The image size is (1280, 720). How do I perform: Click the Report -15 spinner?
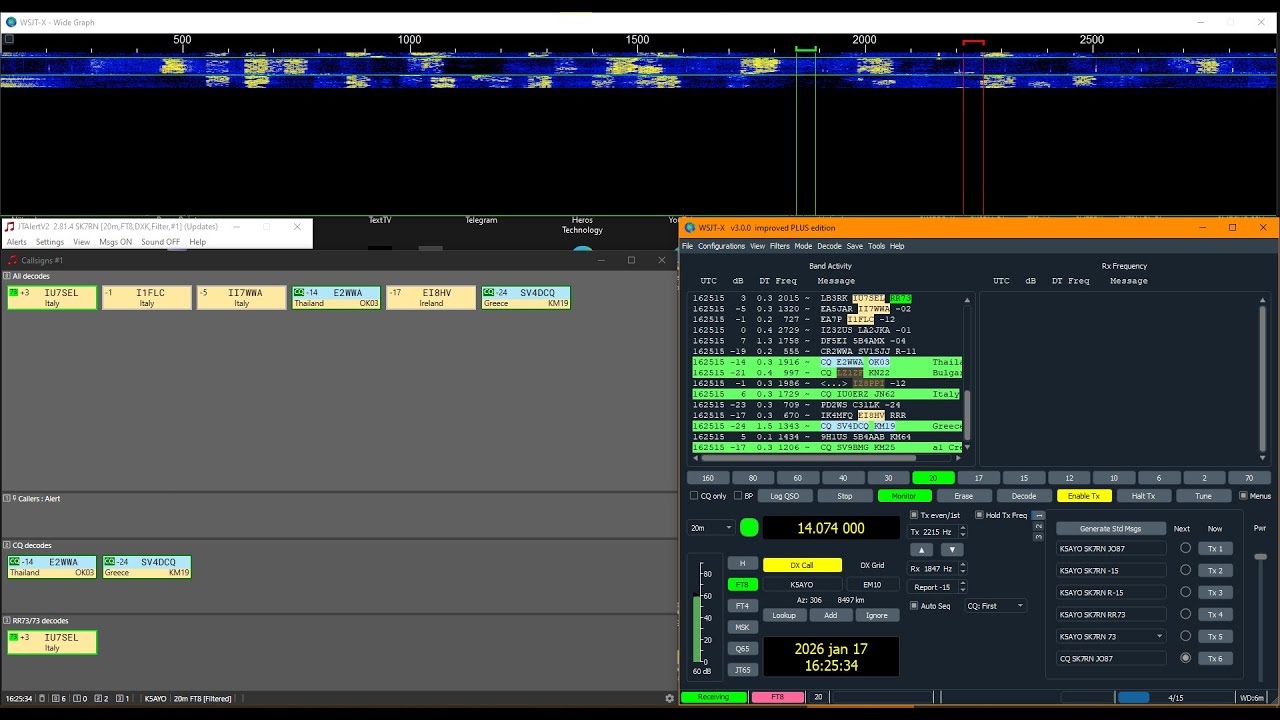pyautogui.click(x=938, y=587)
